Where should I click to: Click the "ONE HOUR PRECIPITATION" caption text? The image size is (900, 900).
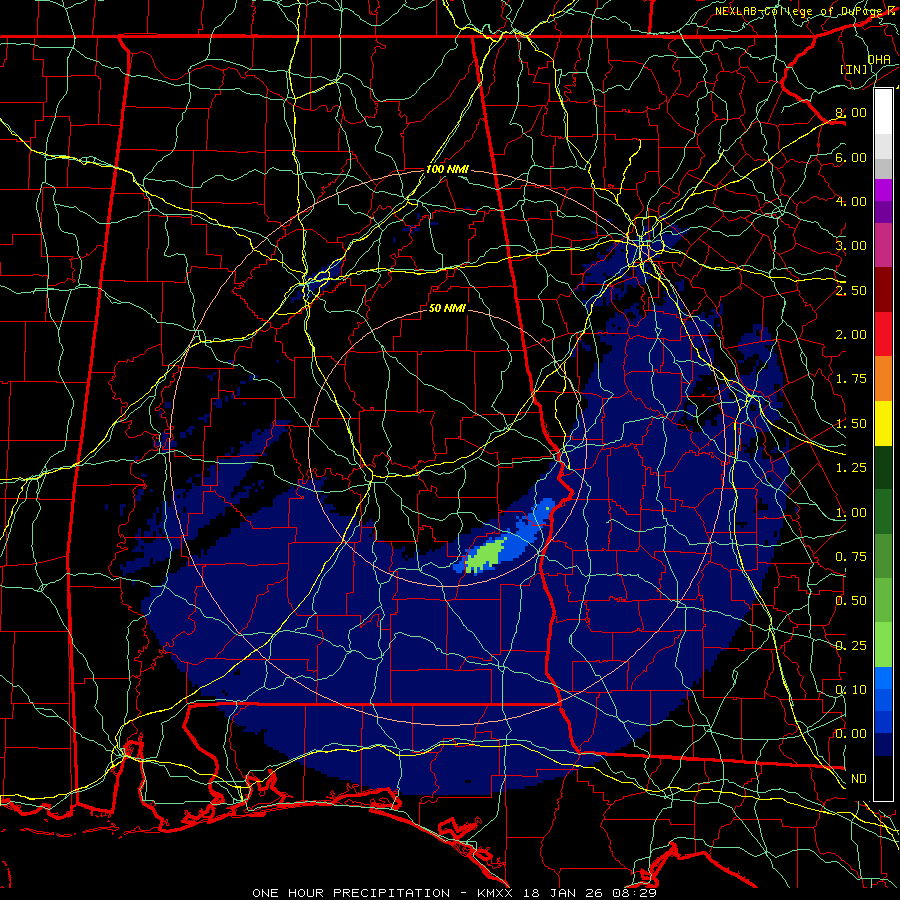[x=351, y=893]
